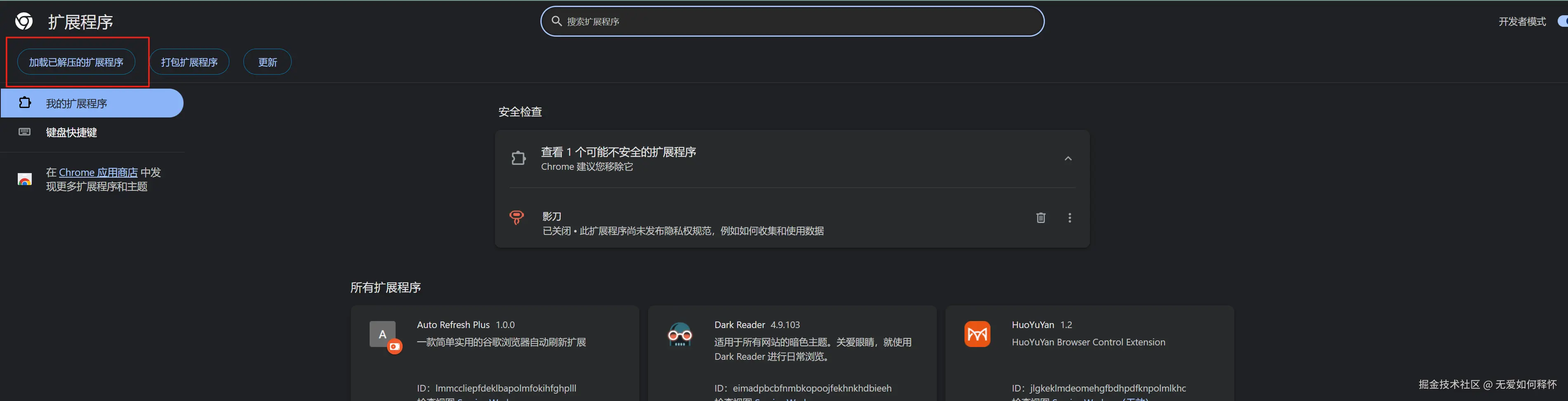
Task: Click the Chrome logo icon
Action: [24, 21]
